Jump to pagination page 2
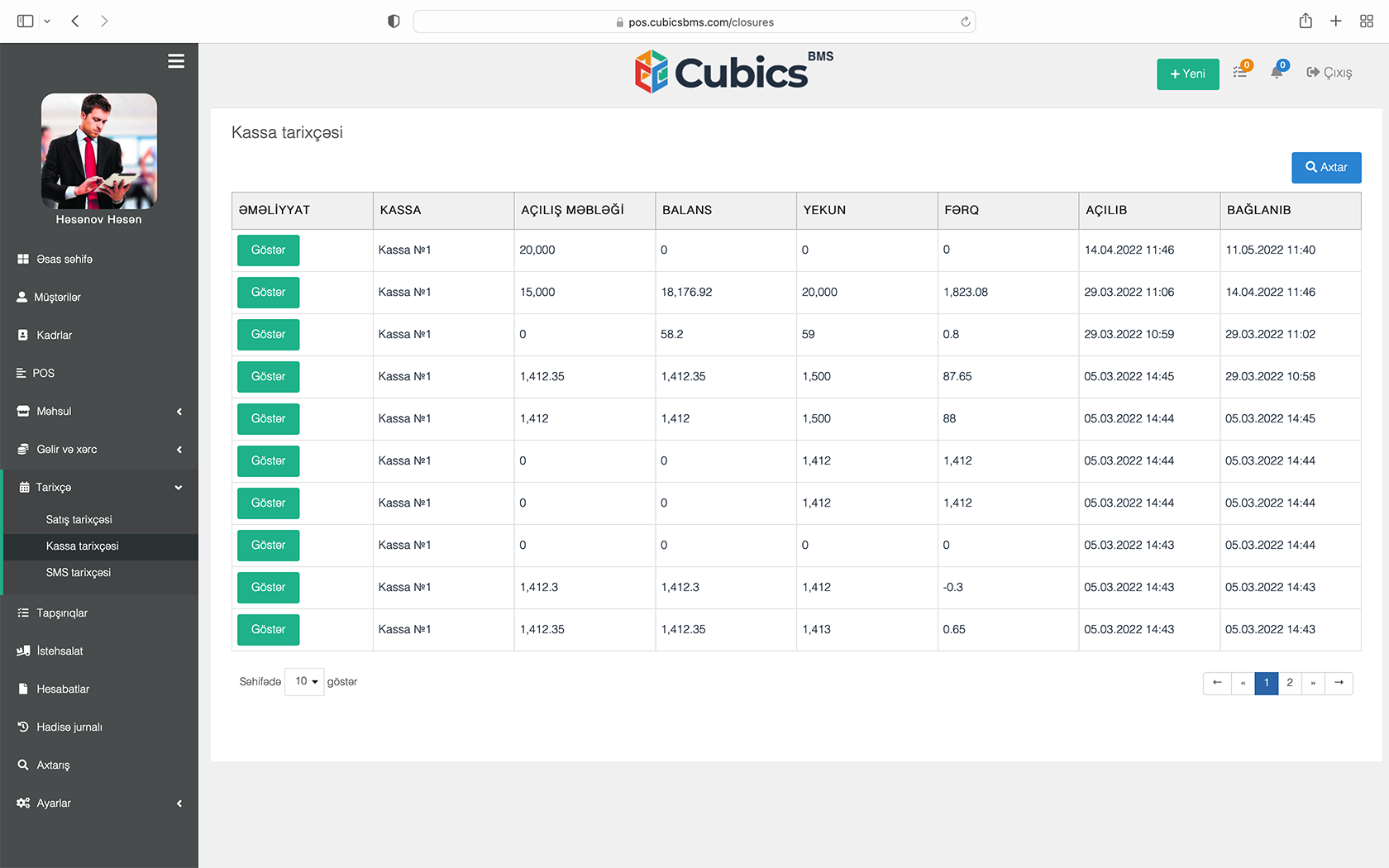Image resolution: width=1389 pixels, height=868 pixels. tap(1290, 683)
